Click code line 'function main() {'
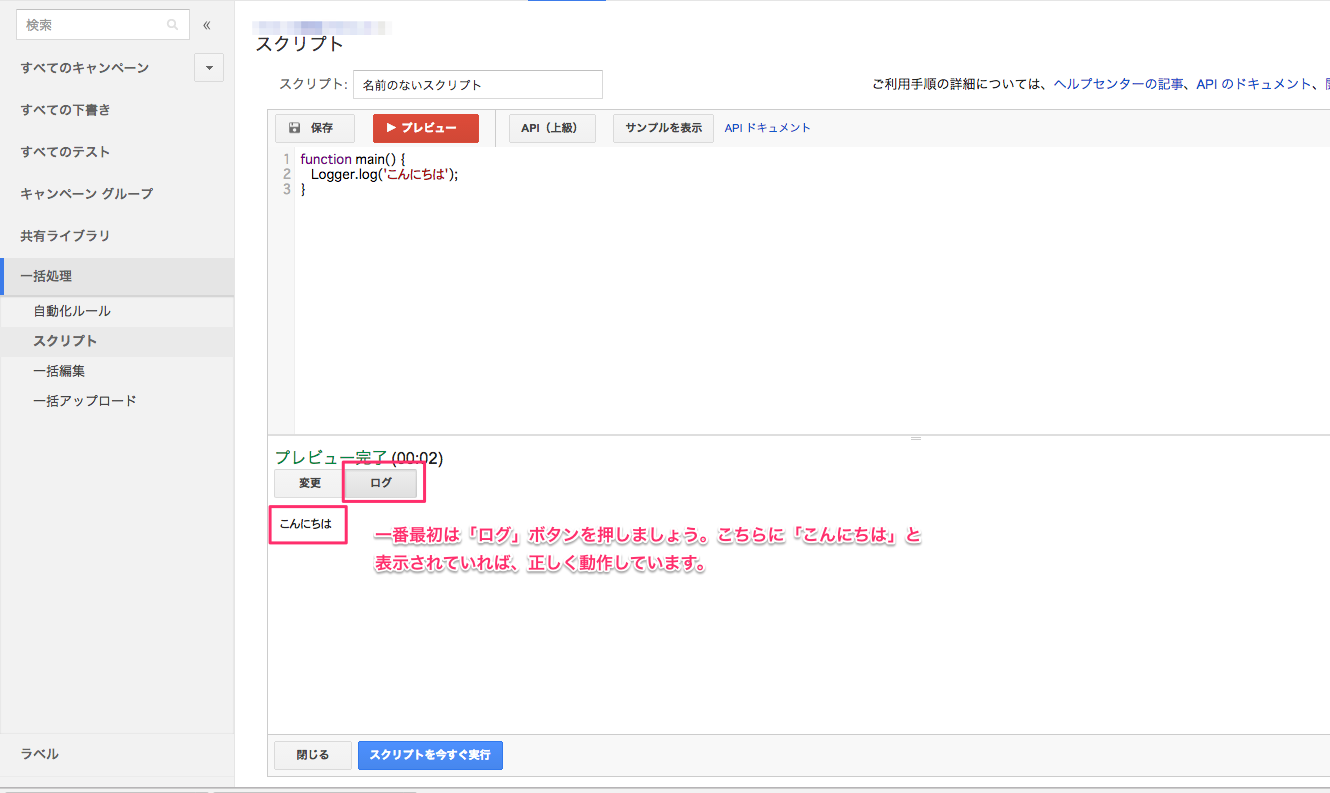This screenshot has width=1330, height=793. click(x=352, y=159)
